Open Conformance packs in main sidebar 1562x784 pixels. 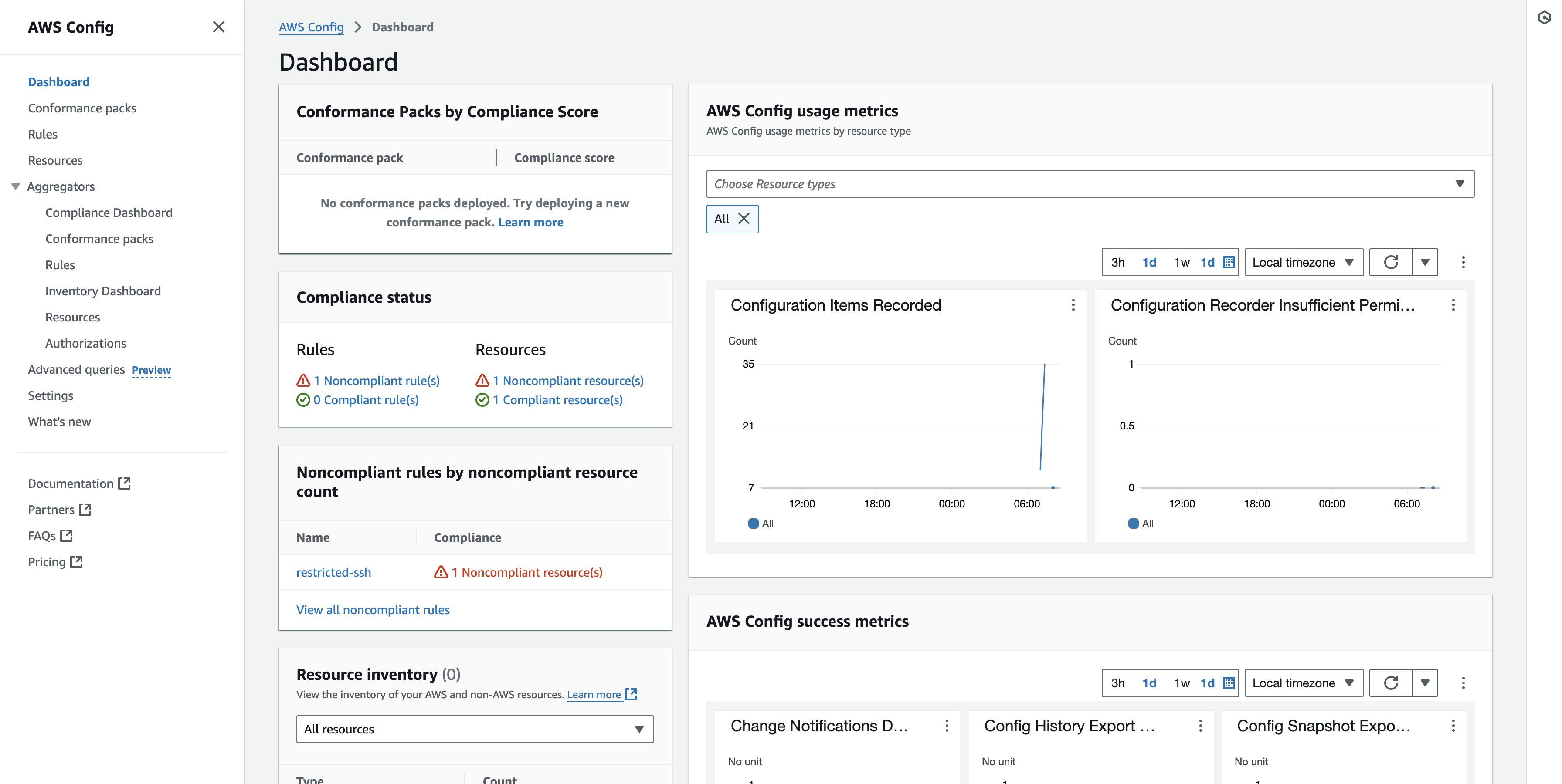(82, 108)
